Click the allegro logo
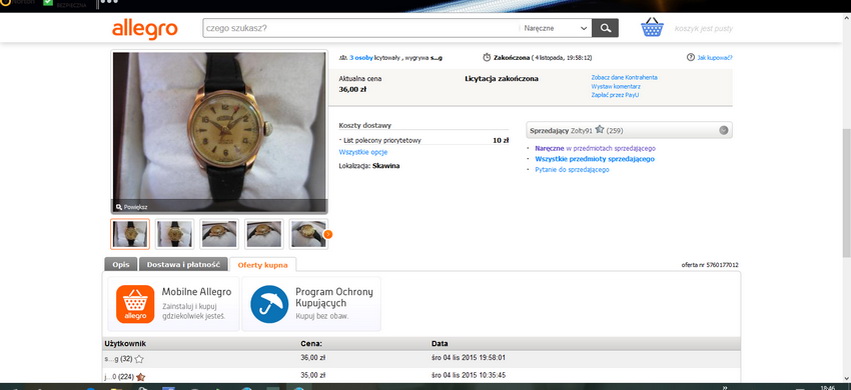Viewport: 851px width, 390px height. coord(145,29)
